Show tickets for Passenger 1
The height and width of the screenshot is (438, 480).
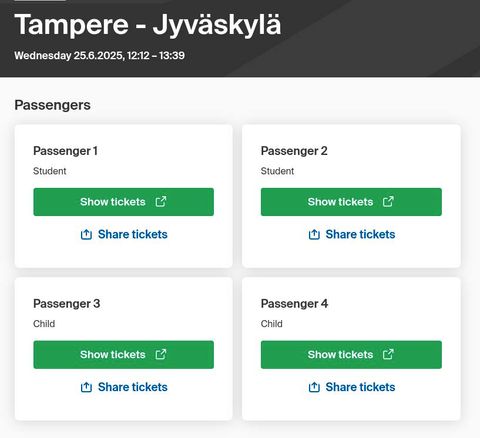pos(124,202)
